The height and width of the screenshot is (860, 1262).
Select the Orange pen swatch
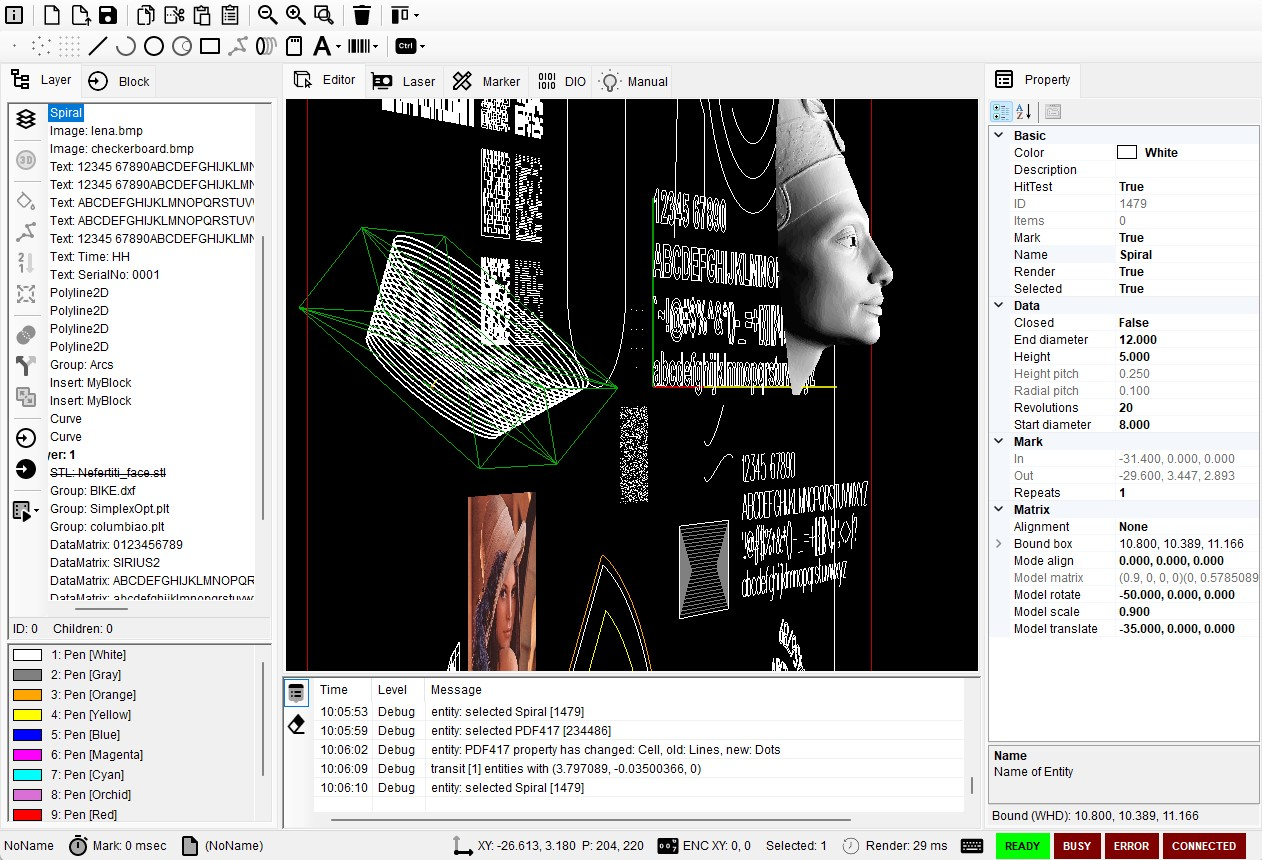[27, 695]
